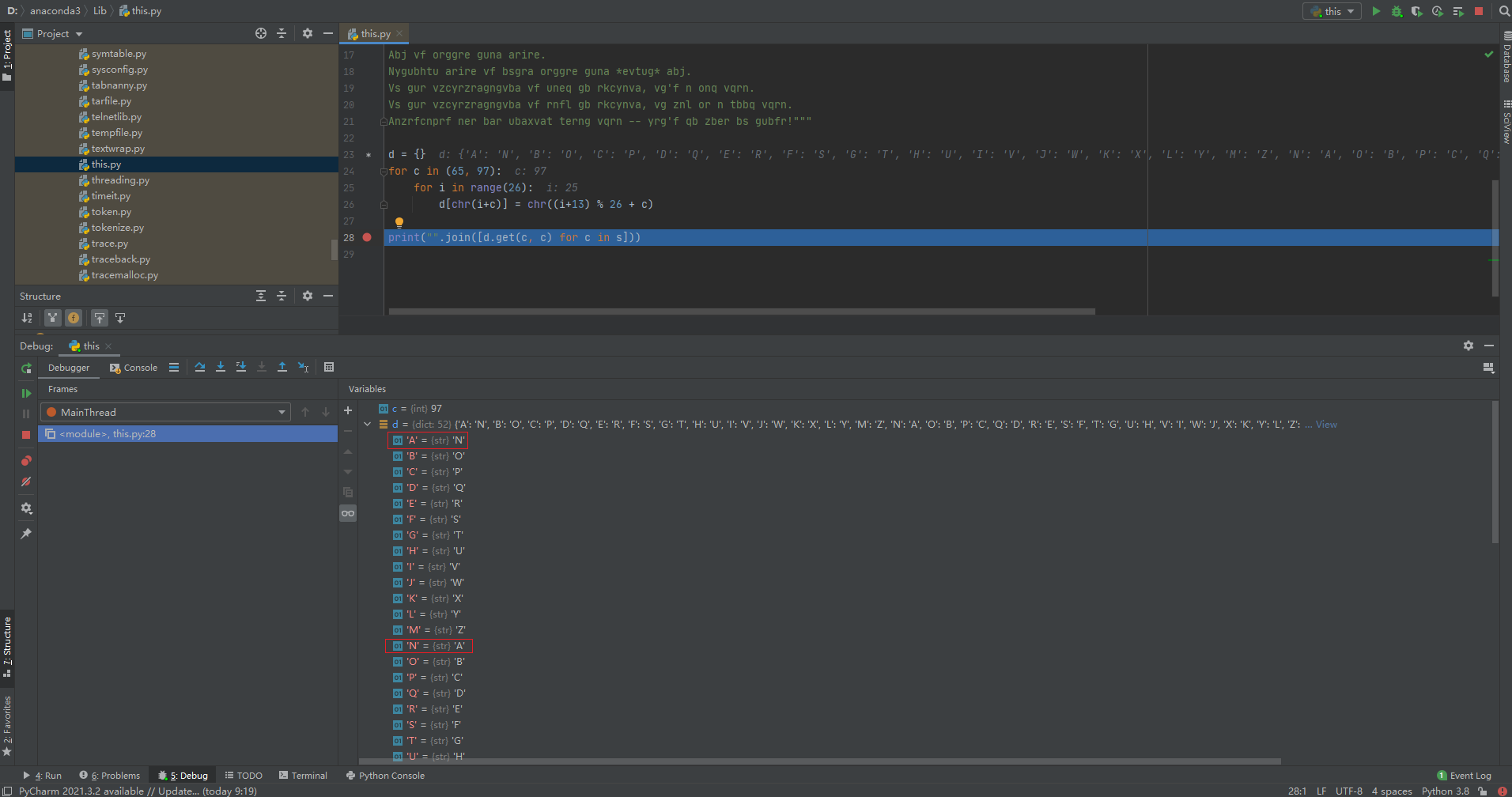Open the TODO tool window tab
1512x797 pixels.
coord(244,776)
